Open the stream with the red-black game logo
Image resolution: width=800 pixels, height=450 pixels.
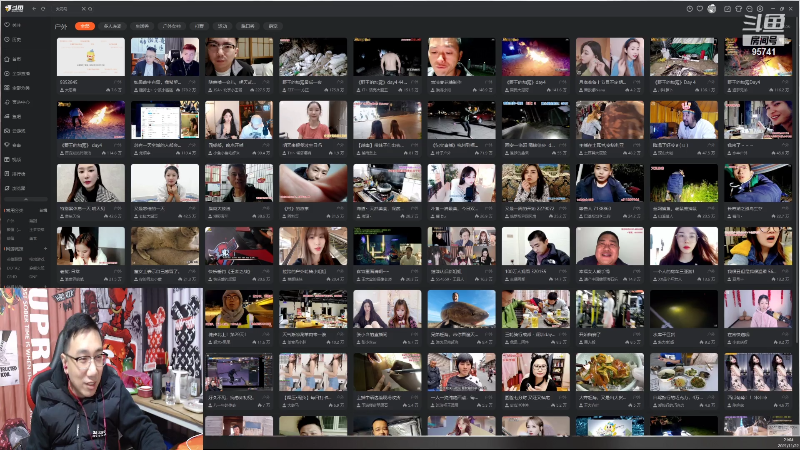pos(239,246)
